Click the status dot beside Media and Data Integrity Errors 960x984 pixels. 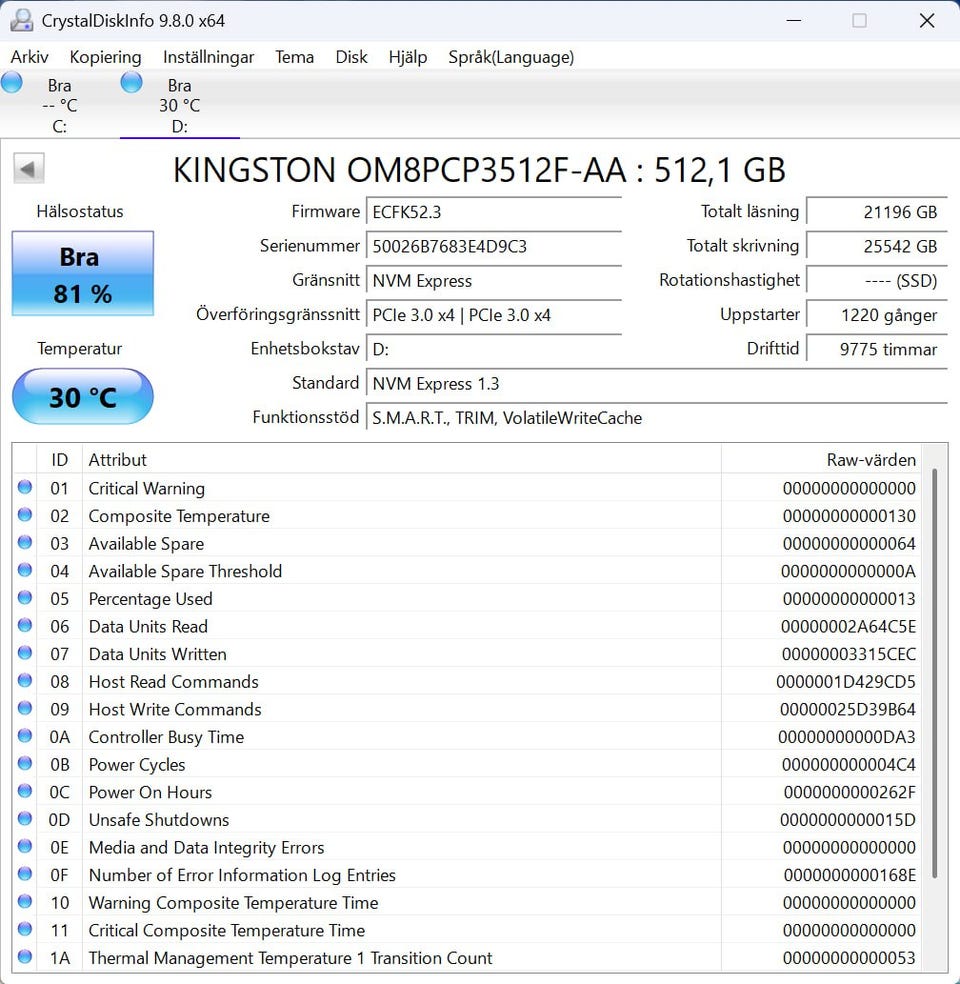(25, 846)
